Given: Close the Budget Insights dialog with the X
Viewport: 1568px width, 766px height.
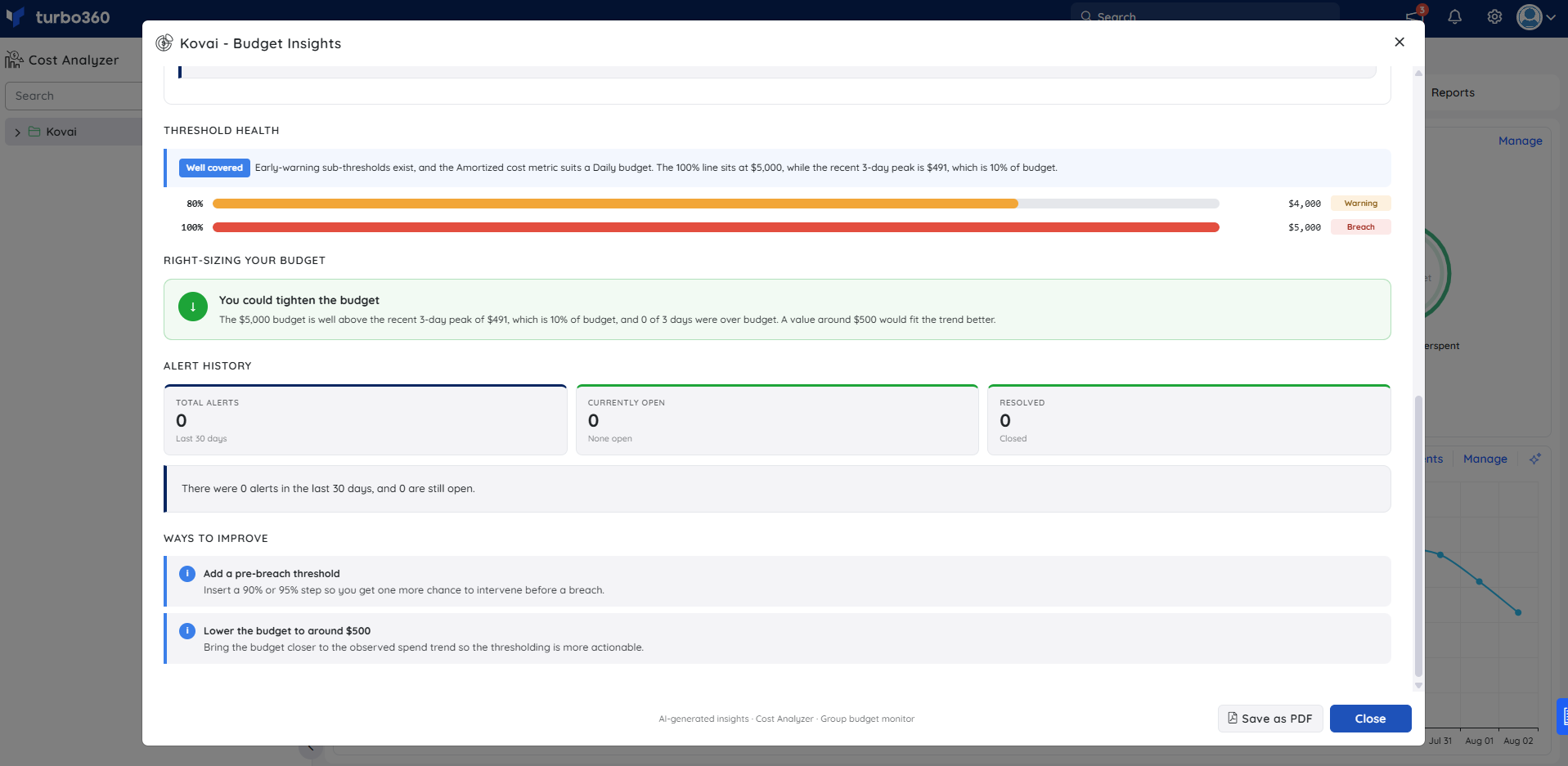Looking at the screenshot, I should click(1400, 42).
